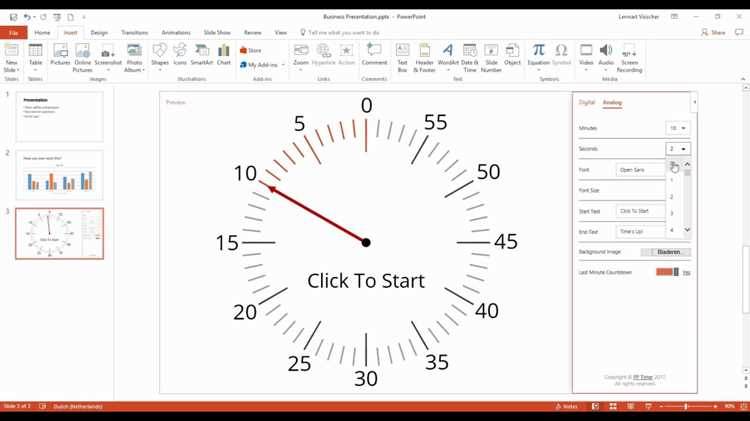The height and width of the screenshot is (421, 750).
Task: Click the Start Text input field
Action: tap(640, 211)
